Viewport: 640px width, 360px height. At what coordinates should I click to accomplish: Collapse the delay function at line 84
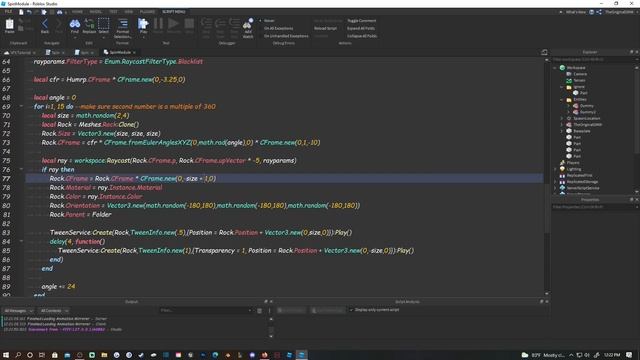(22, 241)
